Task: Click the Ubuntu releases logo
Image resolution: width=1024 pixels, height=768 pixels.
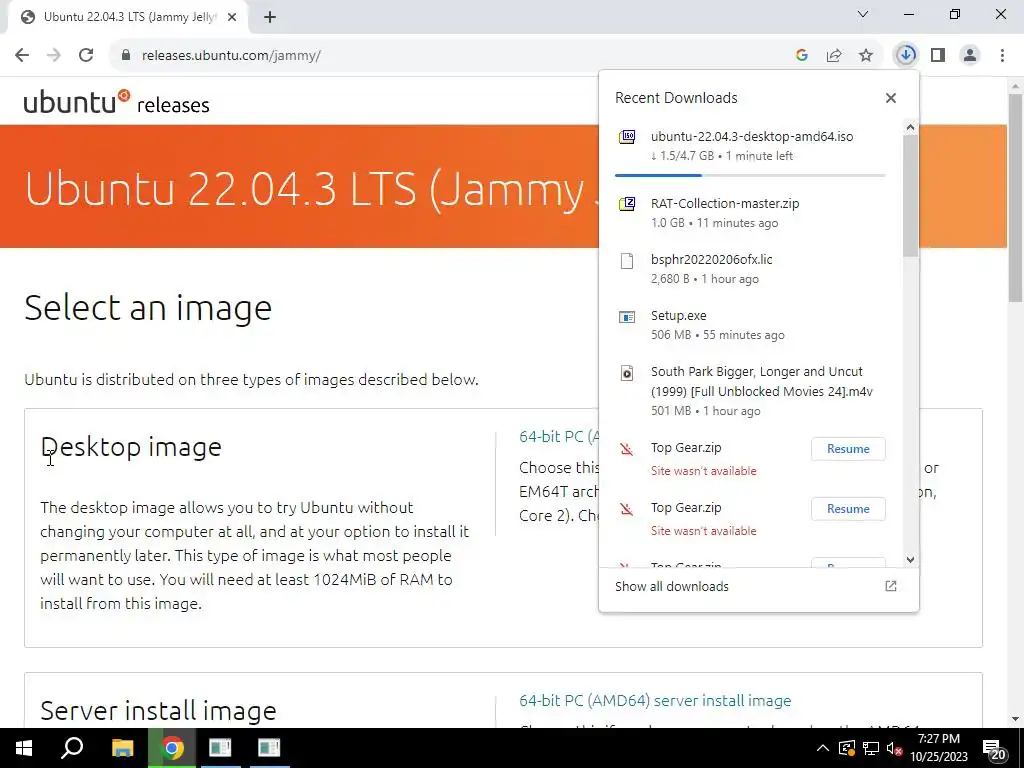Action: point(116,102)
